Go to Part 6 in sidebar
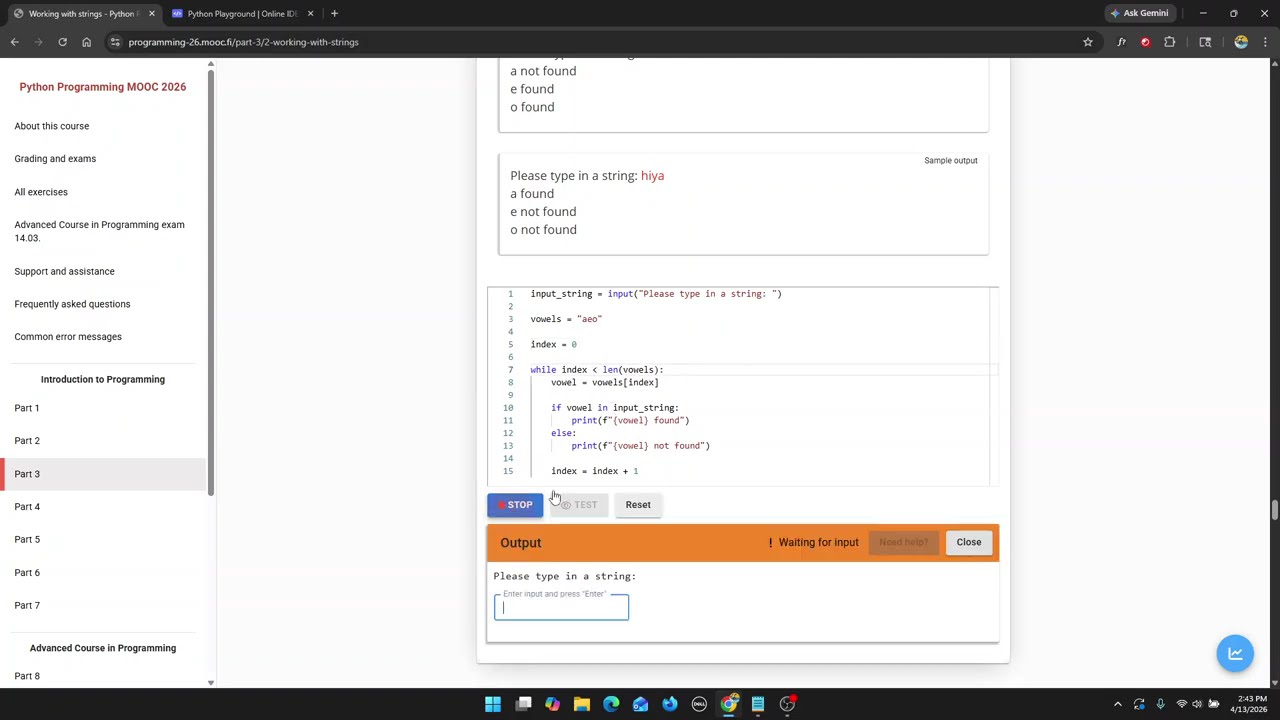Viewport: 1280px width, 720px height. (27, 573)
